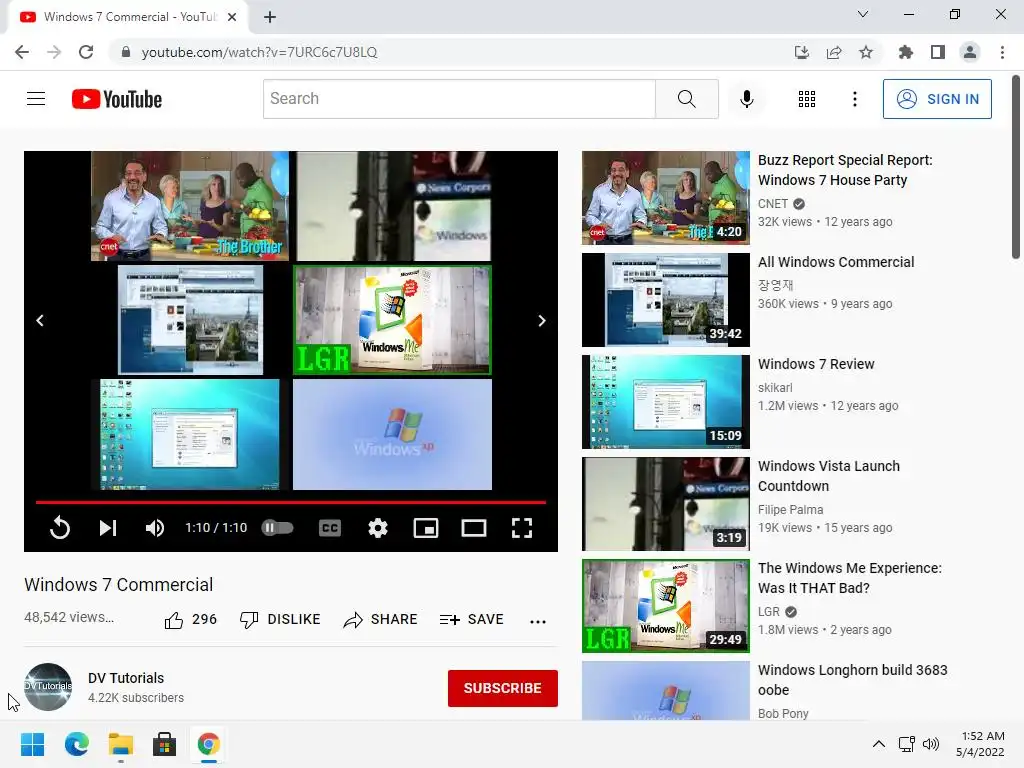Open the player settings gear

pos(377,528)
